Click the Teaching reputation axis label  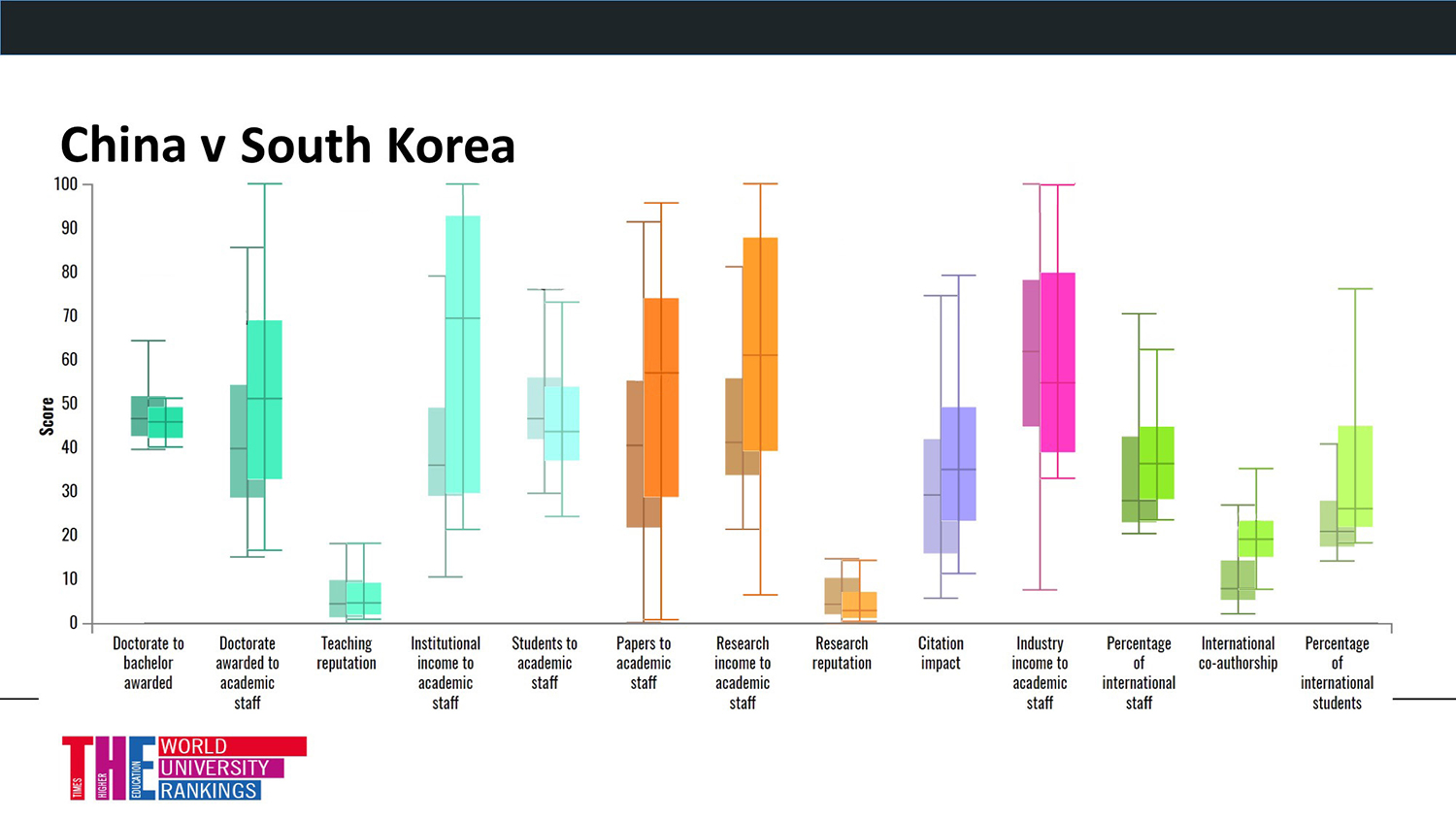pyautogui.click(x=347, y=653)
